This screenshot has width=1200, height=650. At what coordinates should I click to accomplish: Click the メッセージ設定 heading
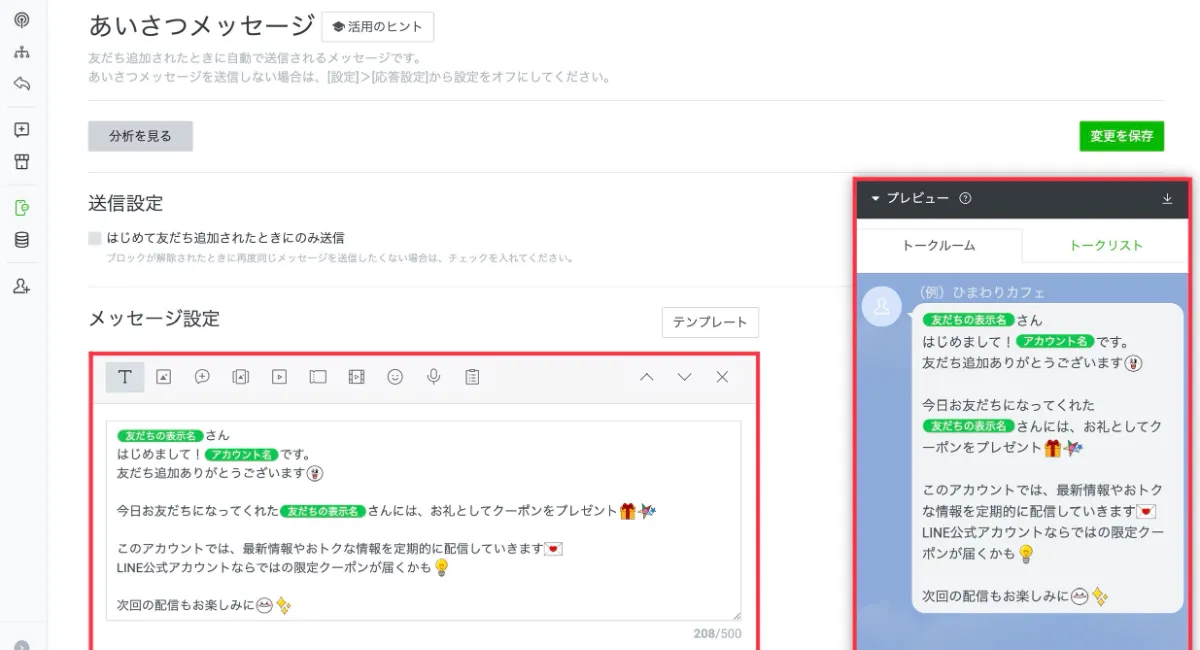tap(154, 318)
